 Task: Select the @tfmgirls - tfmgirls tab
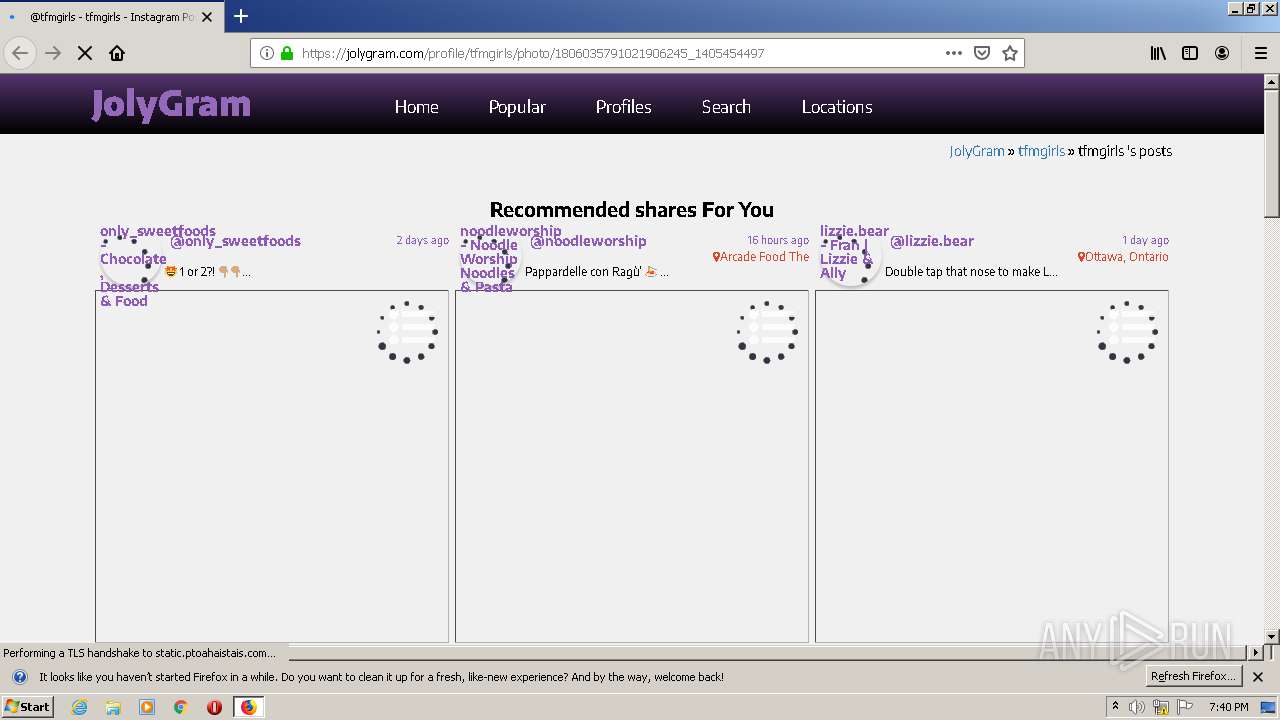pos(112,17)
